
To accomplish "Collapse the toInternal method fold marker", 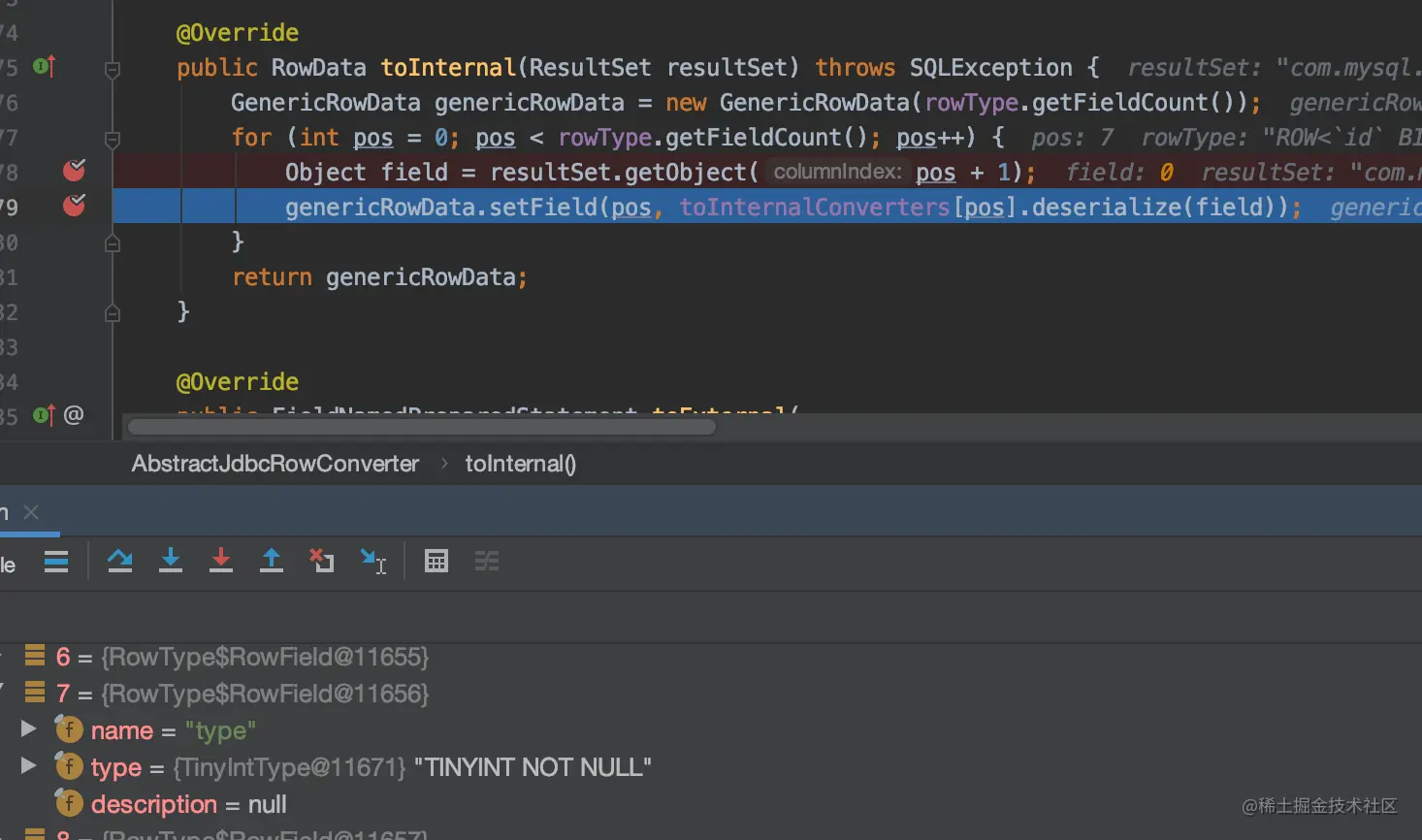I will pyautogui.click(x=113, y=70).
